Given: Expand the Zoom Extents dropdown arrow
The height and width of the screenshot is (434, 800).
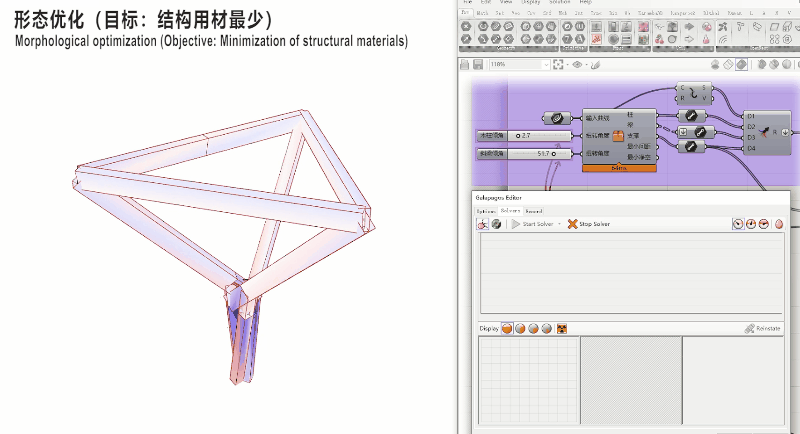Looking at the screenshot, I should [567, 65].
